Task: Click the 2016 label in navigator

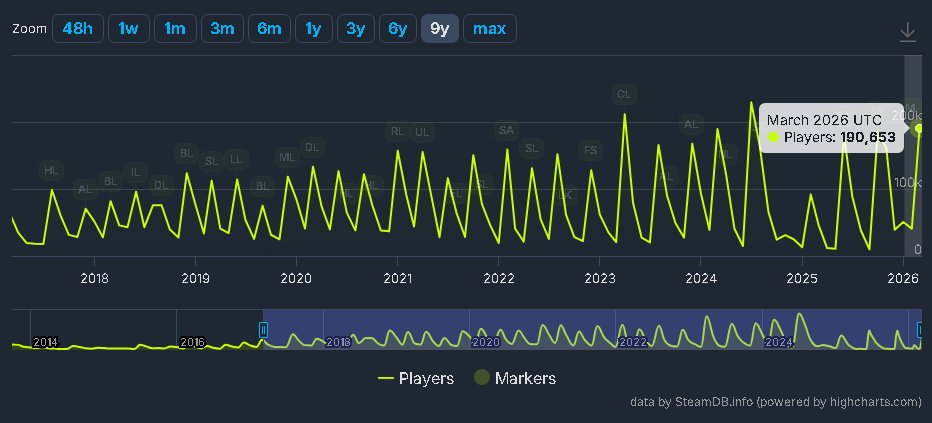Action: [x=192, y=342]
